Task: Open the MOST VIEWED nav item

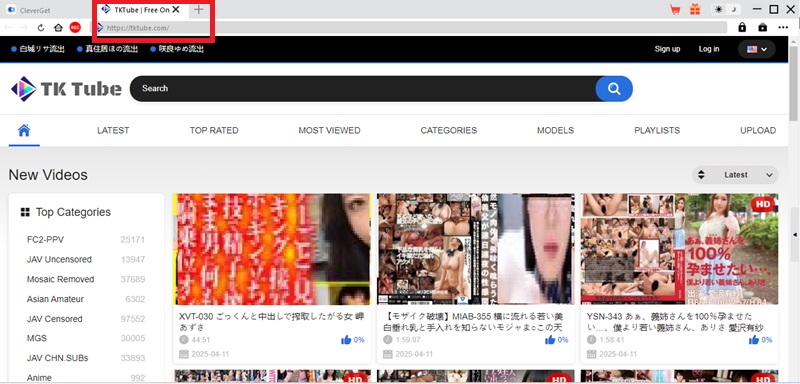Action: point(329,131)
